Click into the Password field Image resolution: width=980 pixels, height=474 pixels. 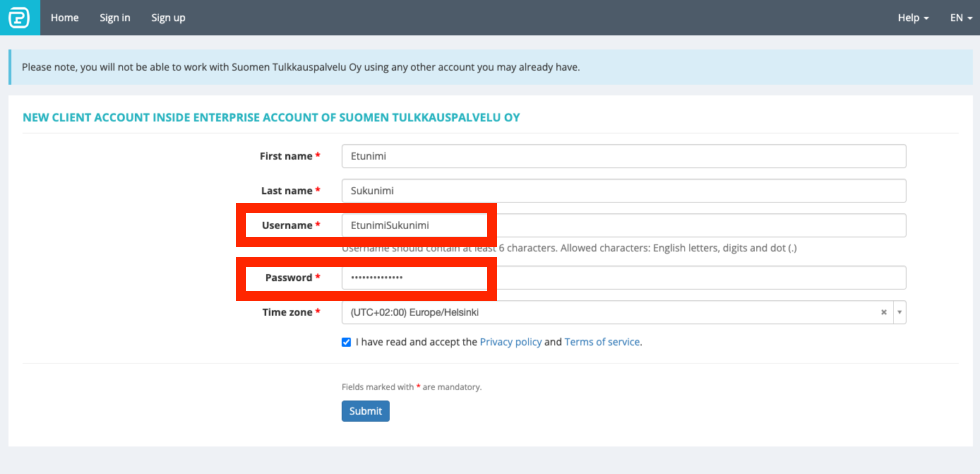(624, 278)
